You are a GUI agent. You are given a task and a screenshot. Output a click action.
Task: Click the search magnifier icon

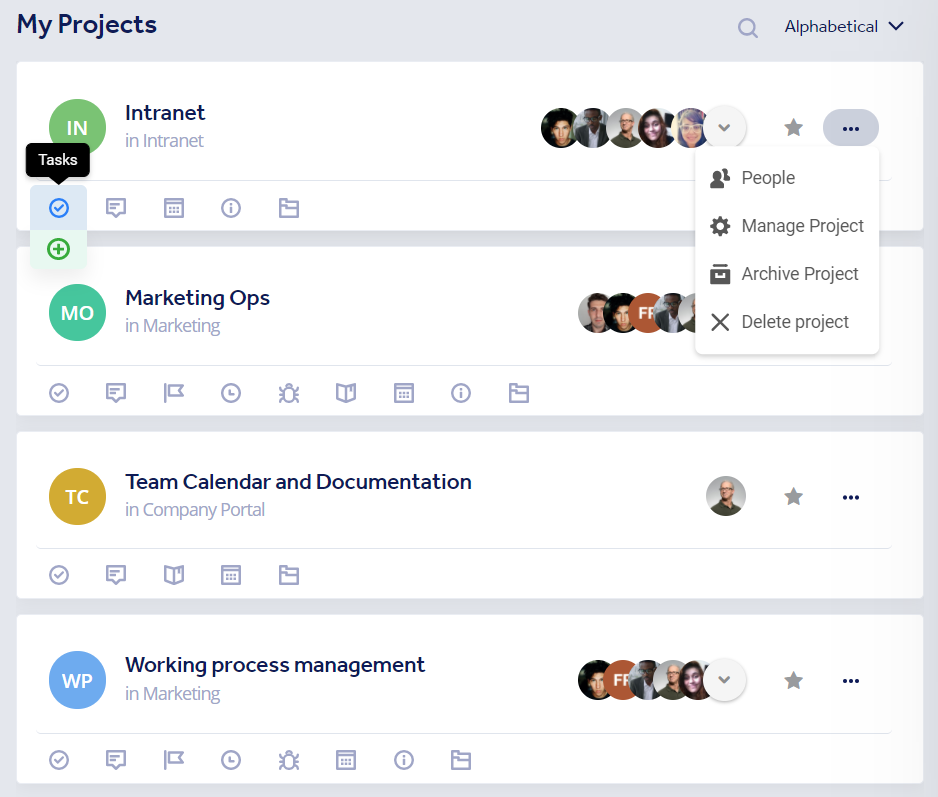(x=748, y=28)
